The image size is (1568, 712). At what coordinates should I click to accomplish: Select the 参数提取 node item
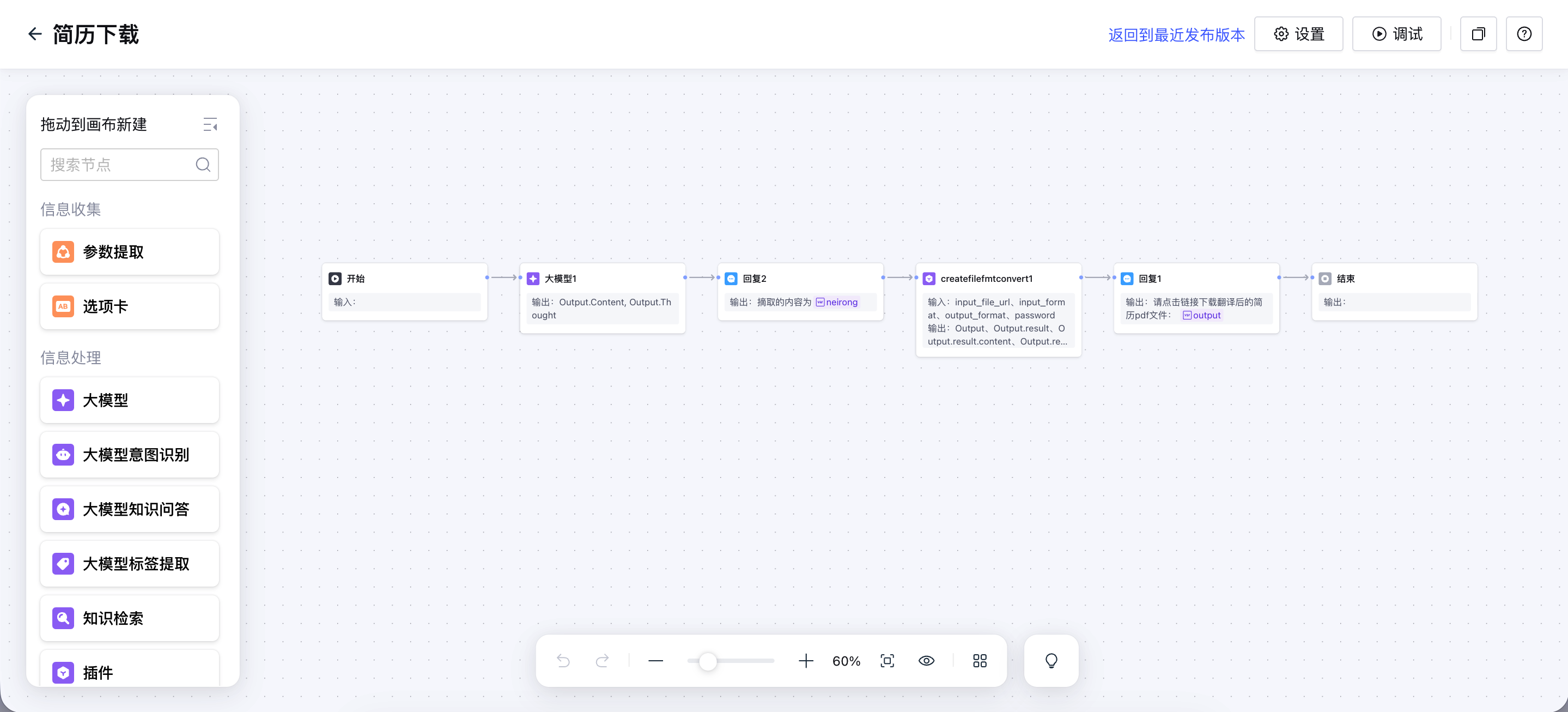[130, 251]
